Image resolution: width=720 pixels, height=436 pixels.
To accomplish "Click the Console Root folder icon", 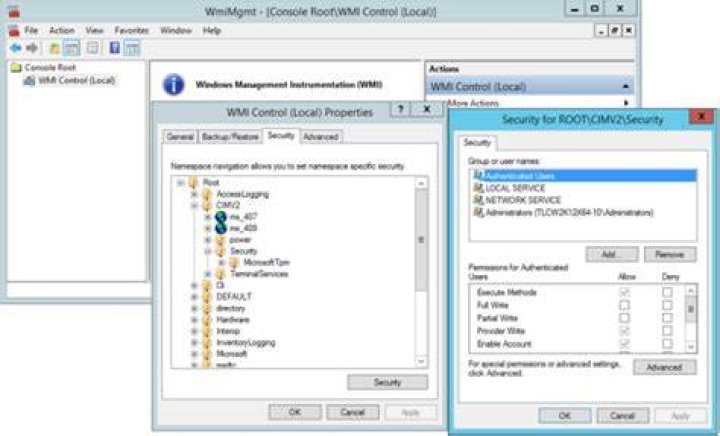I will (x=16, y=67).
